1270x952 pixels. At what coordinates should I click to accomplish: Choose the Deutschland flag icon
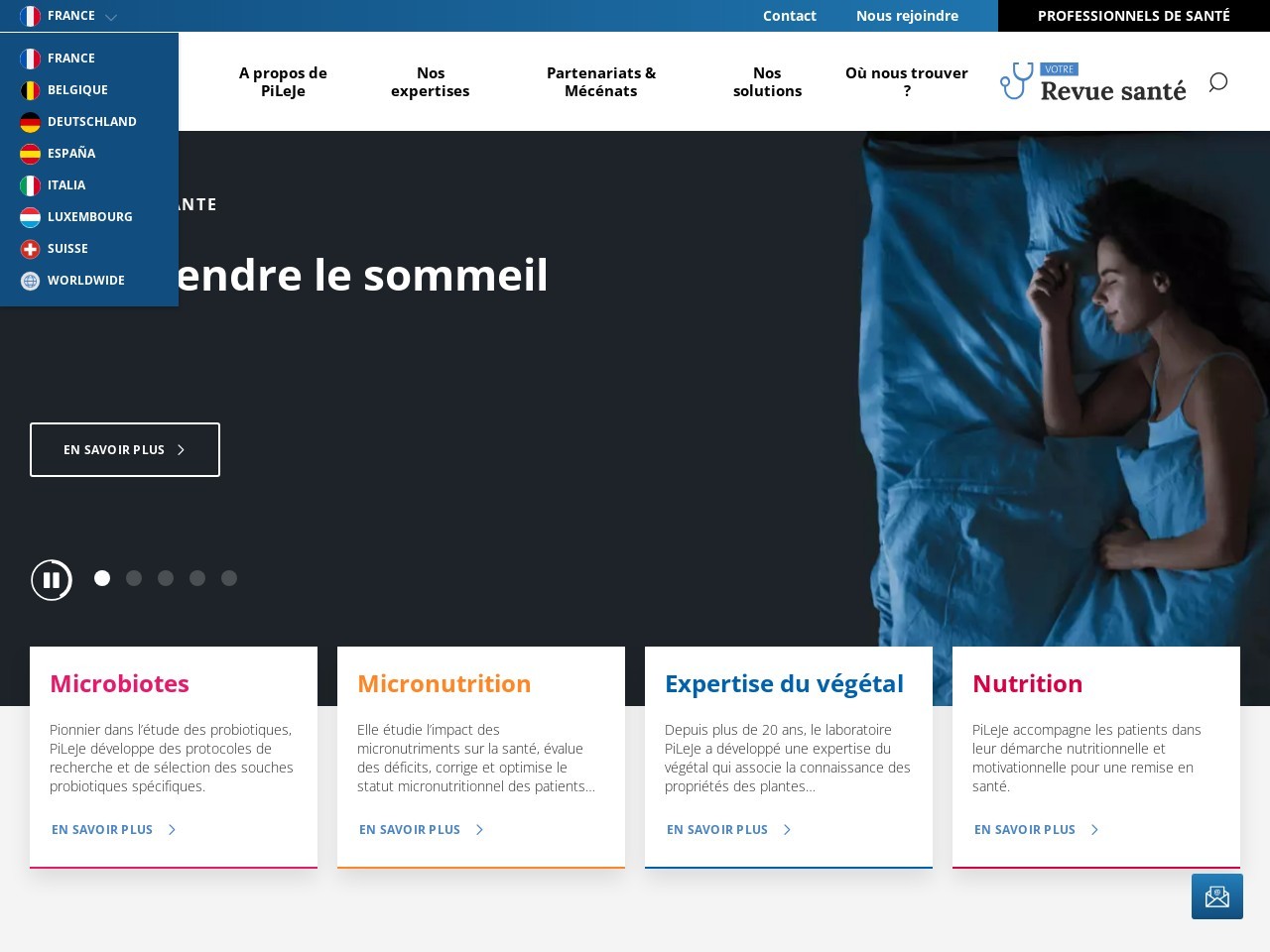pyautogui.click(x=31, y=122)
